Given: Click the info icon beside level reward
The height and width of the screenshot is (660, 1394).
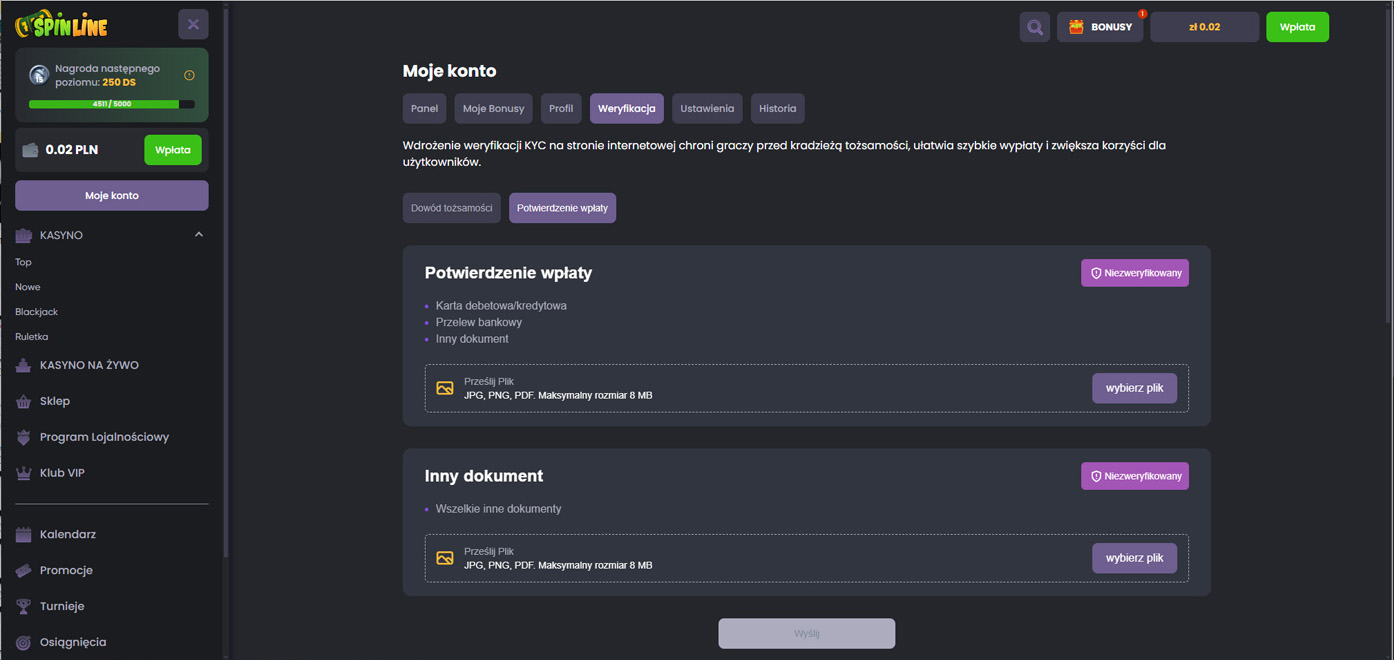Looking at the screenshot, I should pos(189,75).
